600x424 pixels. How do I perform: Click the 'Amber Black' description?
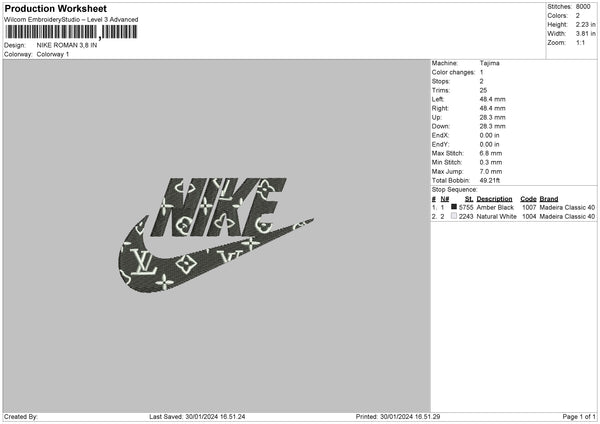(x=495, y=207)
